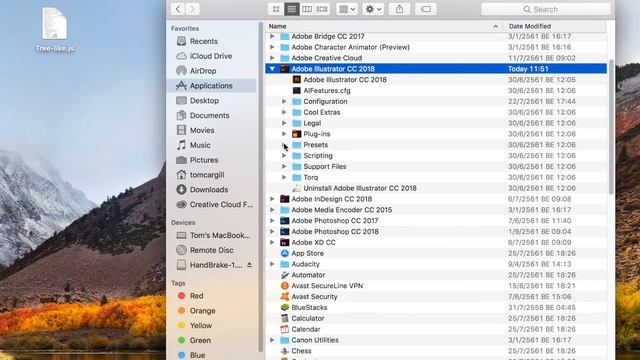This screenshot has height=360, width=640.
Task: Expand the Scripting folder
Action: tap(284, 156)
